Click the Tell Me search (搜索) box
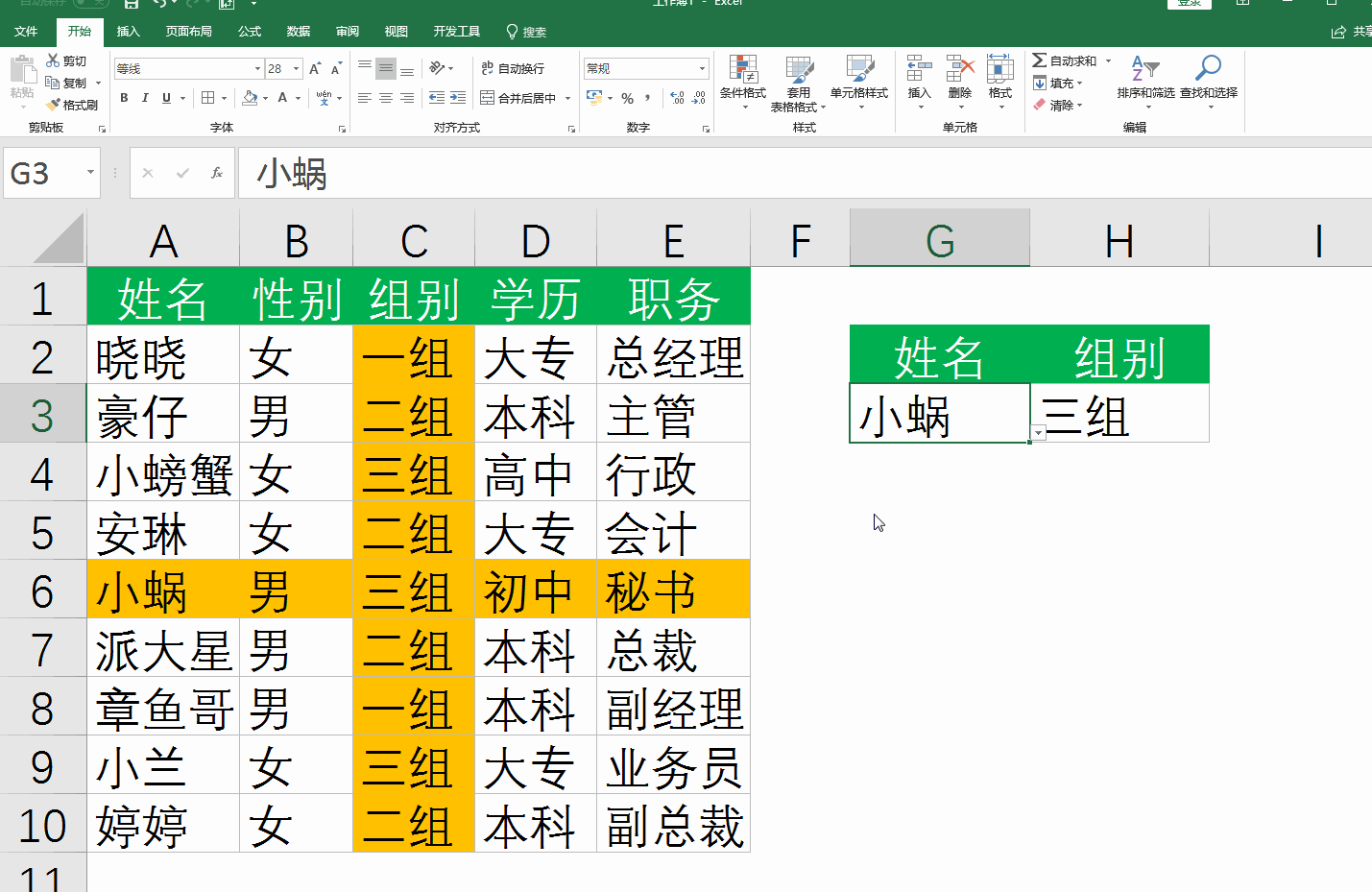The height and width of the screenshot is (892, 1372). click(x=526, y=32)
